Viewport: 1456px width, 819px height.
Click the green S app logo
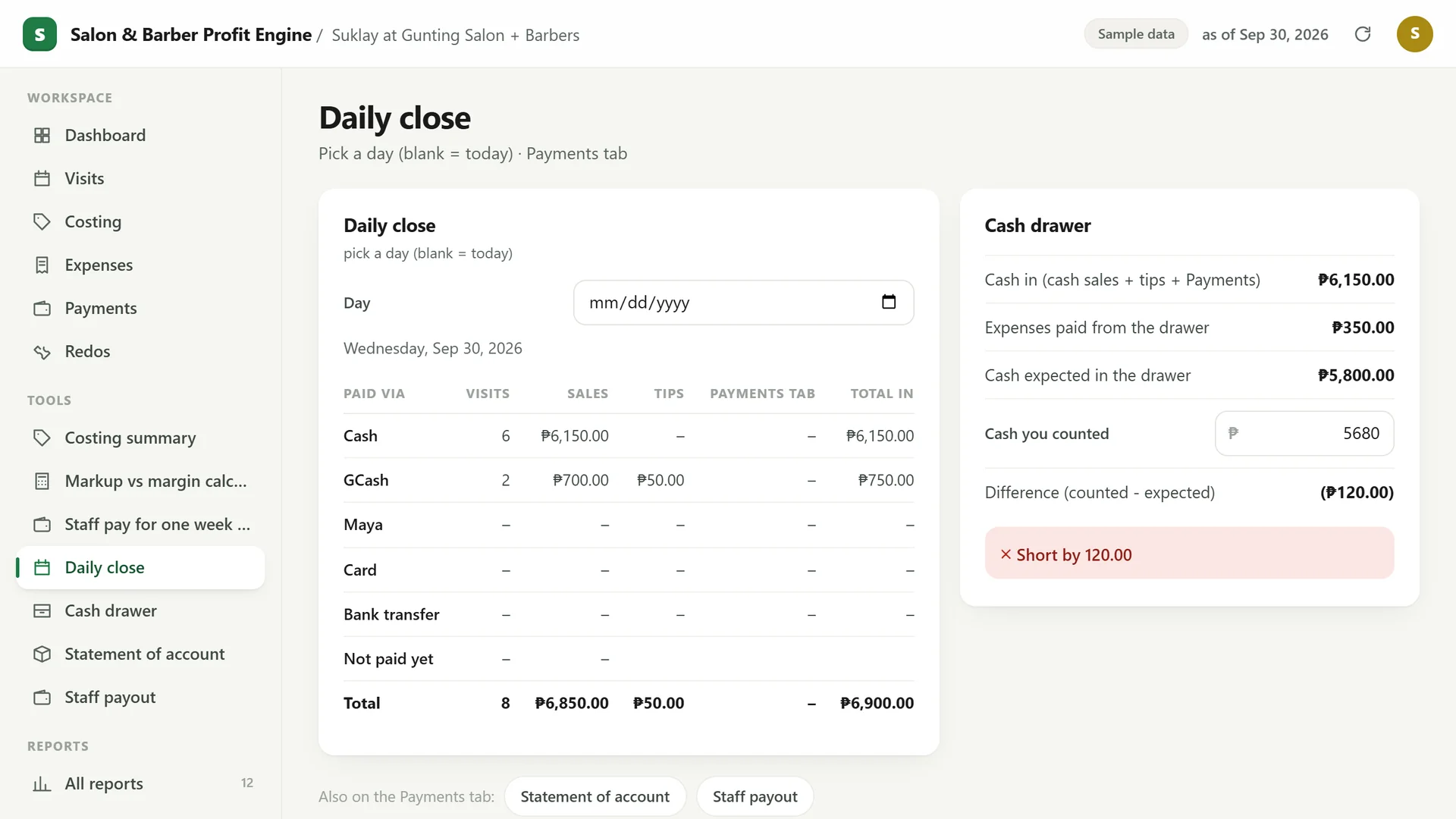(x=39, y=34)
